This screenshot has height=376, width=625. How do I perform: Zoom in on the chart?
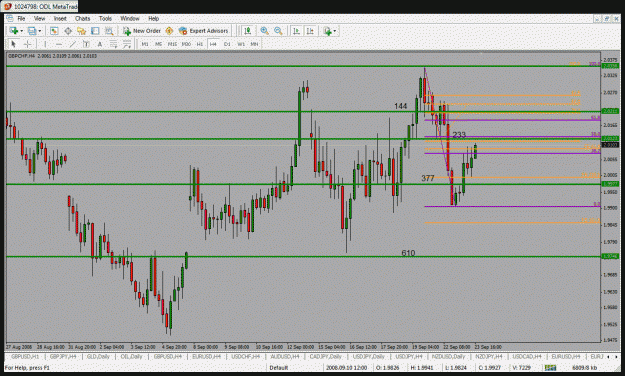(x=264, y=31)
